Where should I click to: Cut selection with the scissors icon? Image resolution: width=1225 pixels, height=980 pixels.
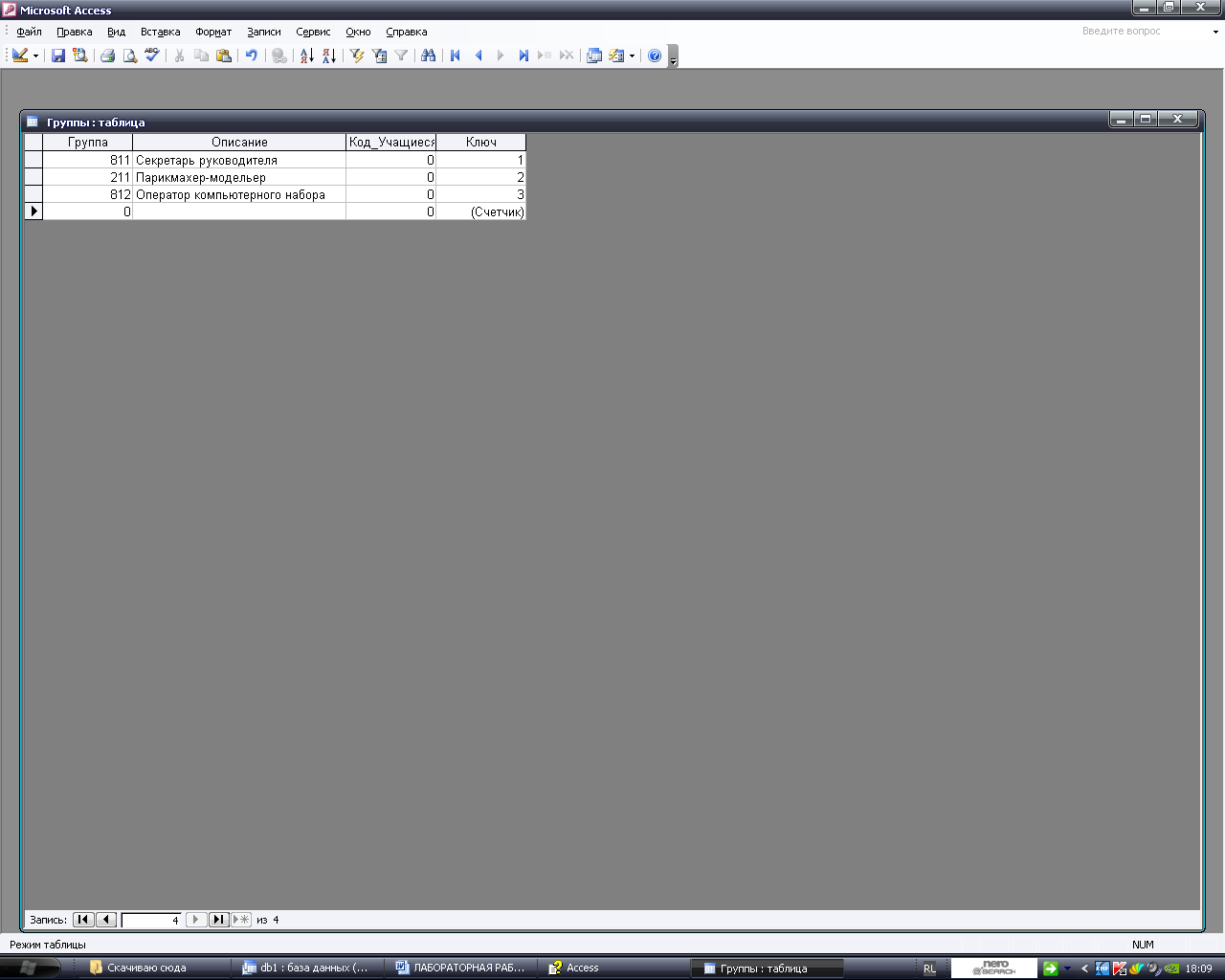pos(179,56)
